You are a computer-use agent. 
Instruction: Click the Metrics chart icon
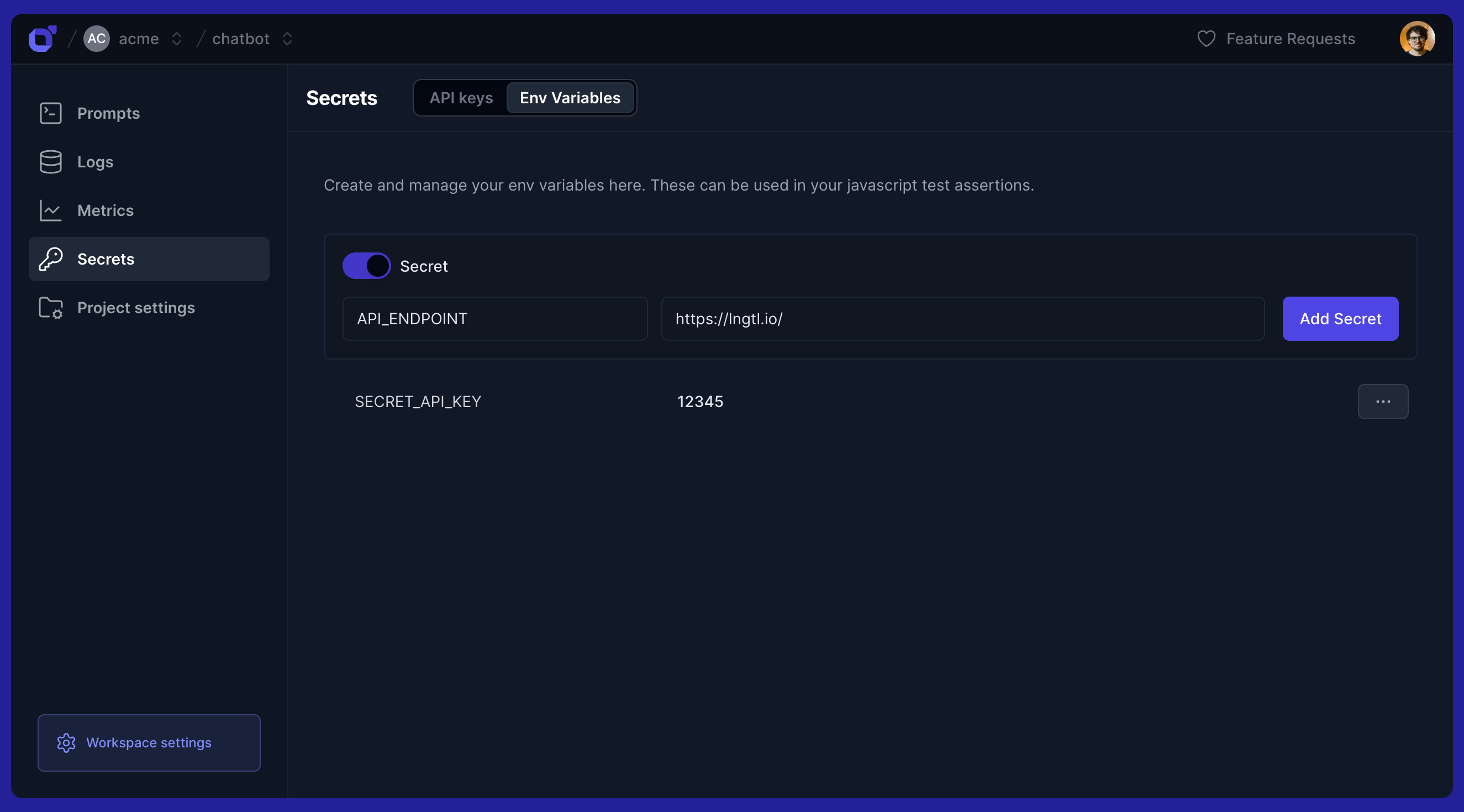tap(51, 210)
